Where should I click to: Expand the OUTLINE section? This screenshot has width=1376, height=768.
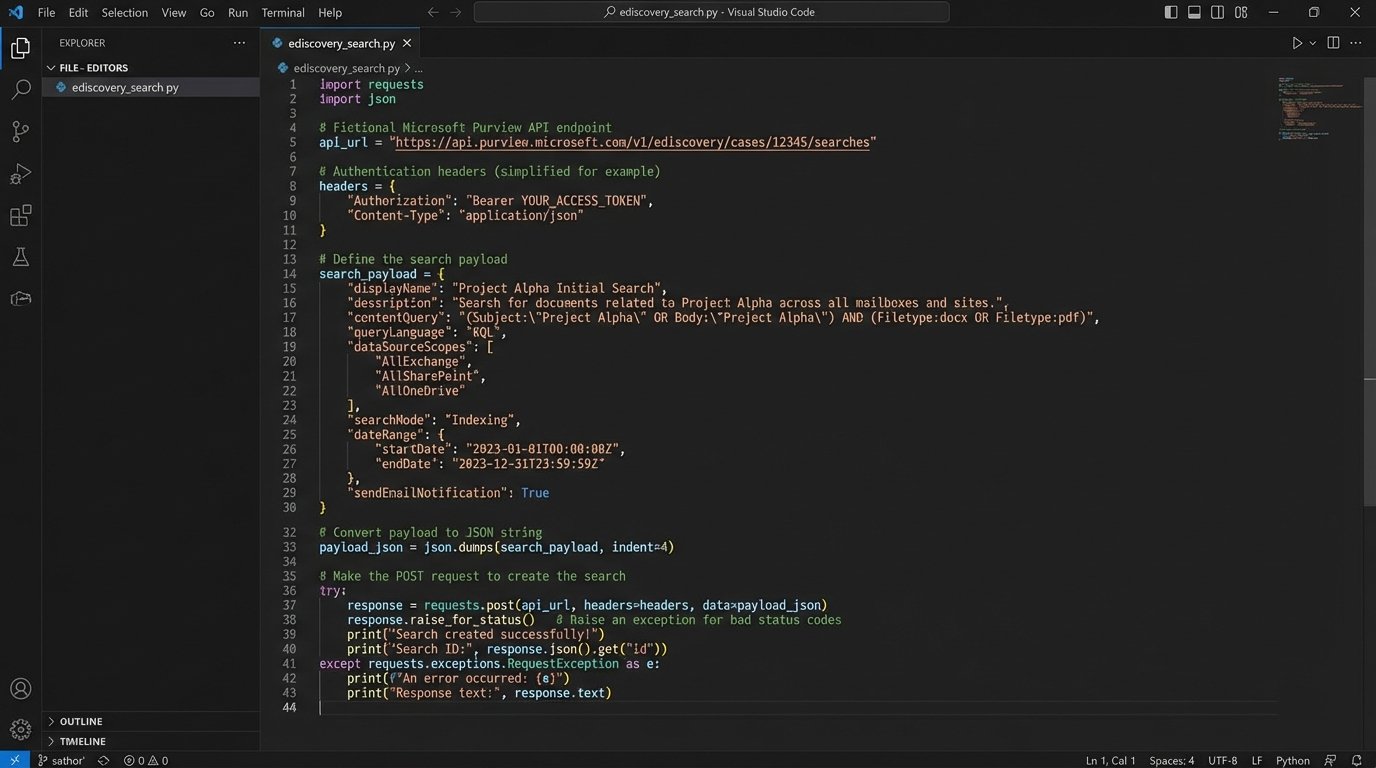click(x=80, y=720)
